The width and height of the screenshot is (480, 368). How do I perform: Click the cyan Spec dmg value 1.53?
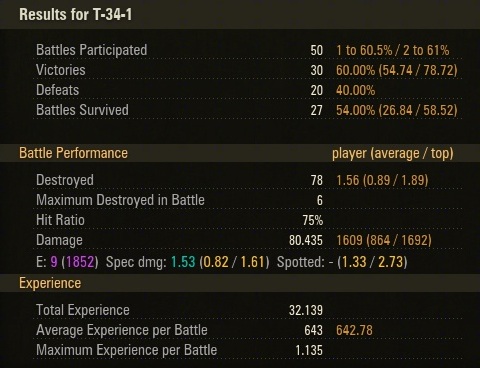(183, 262)
